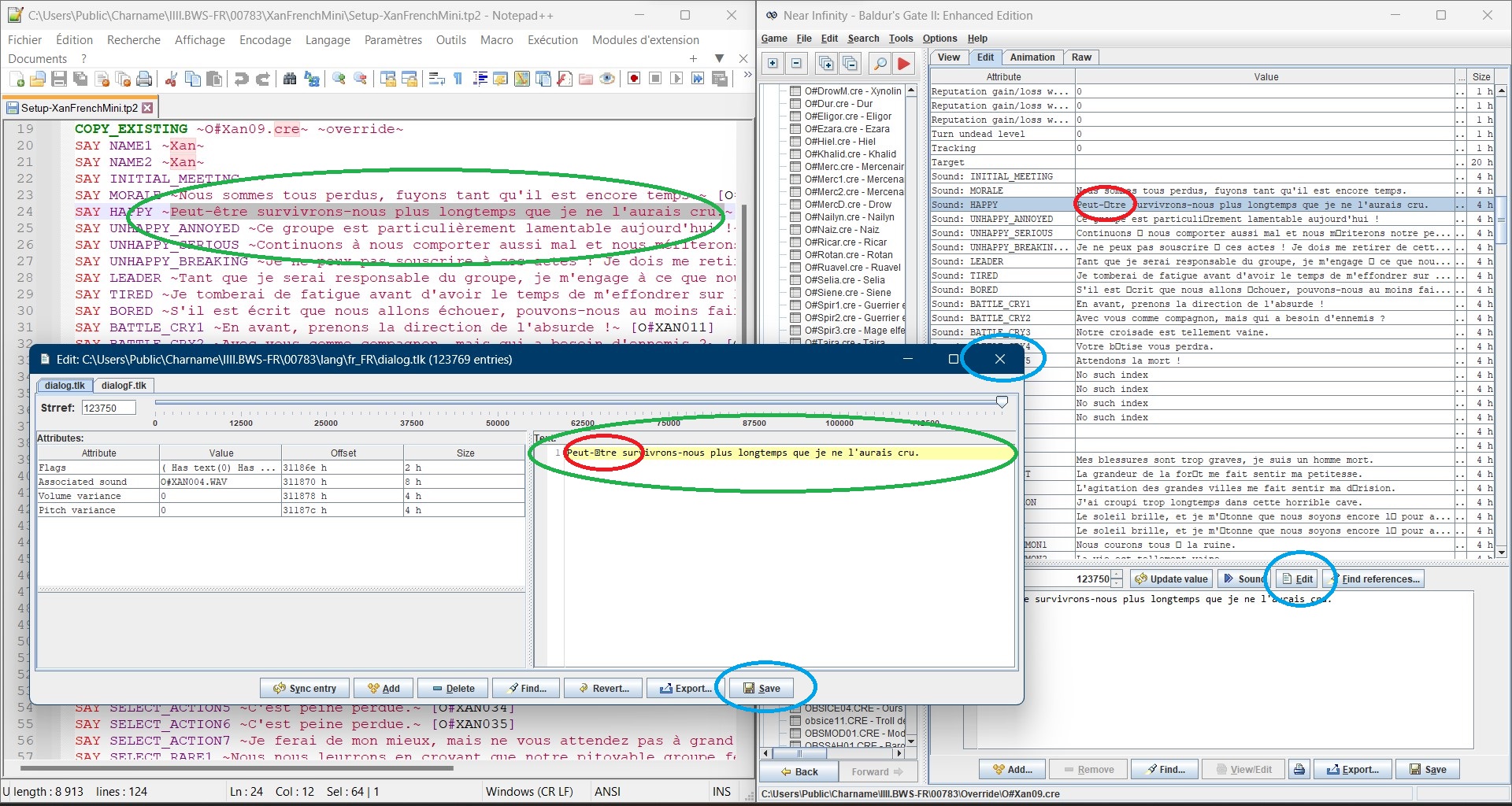Click the Update value button
The image size is (1512, 806).
click(x=1171, y=579)
